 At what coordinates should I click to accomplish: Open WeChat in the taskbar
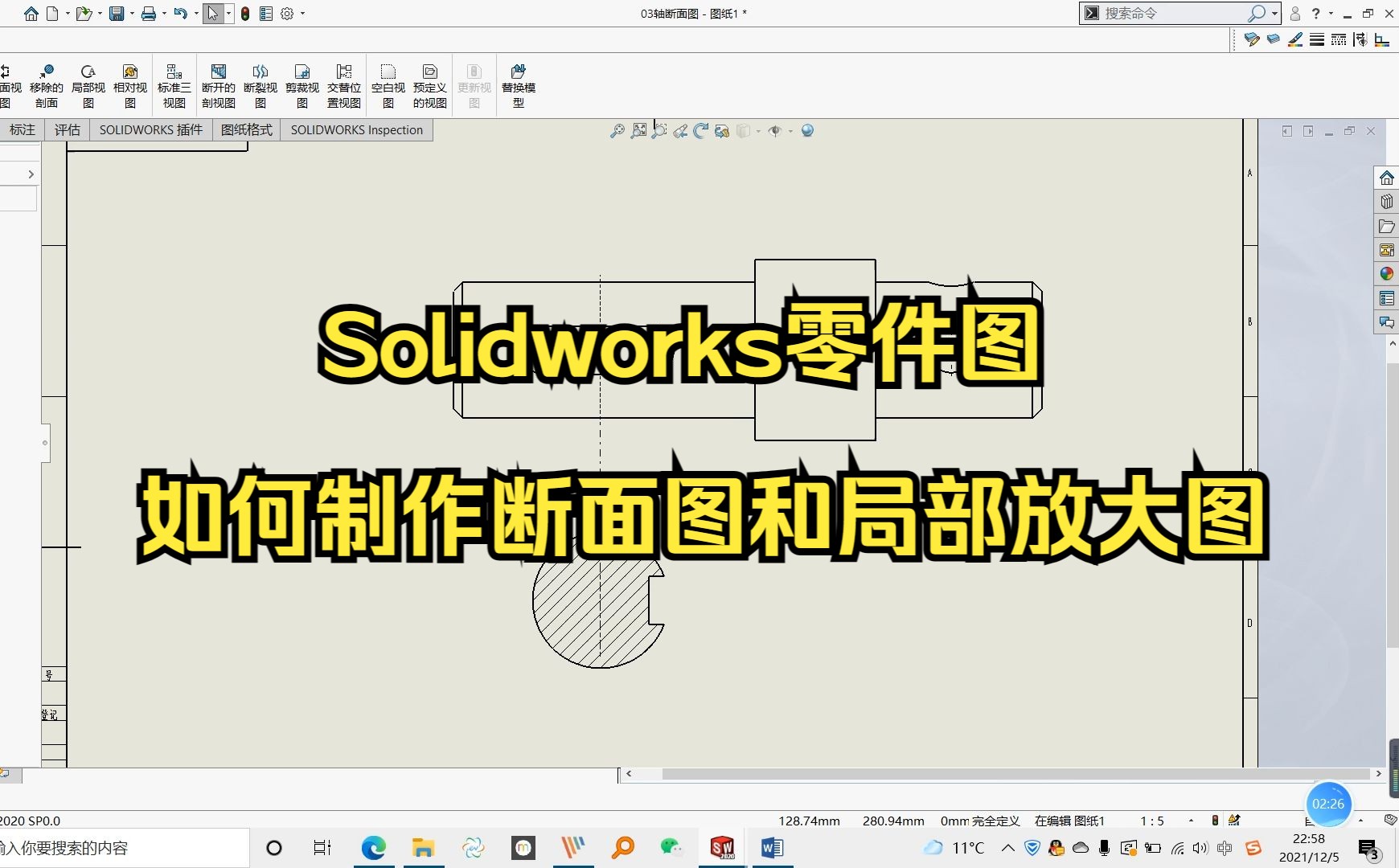(672, 848)
